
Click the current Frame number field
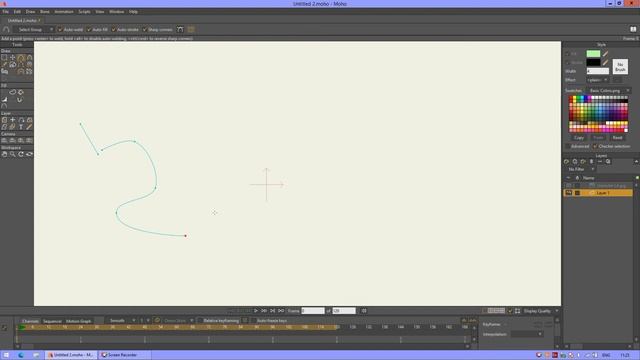click(313, 311)
